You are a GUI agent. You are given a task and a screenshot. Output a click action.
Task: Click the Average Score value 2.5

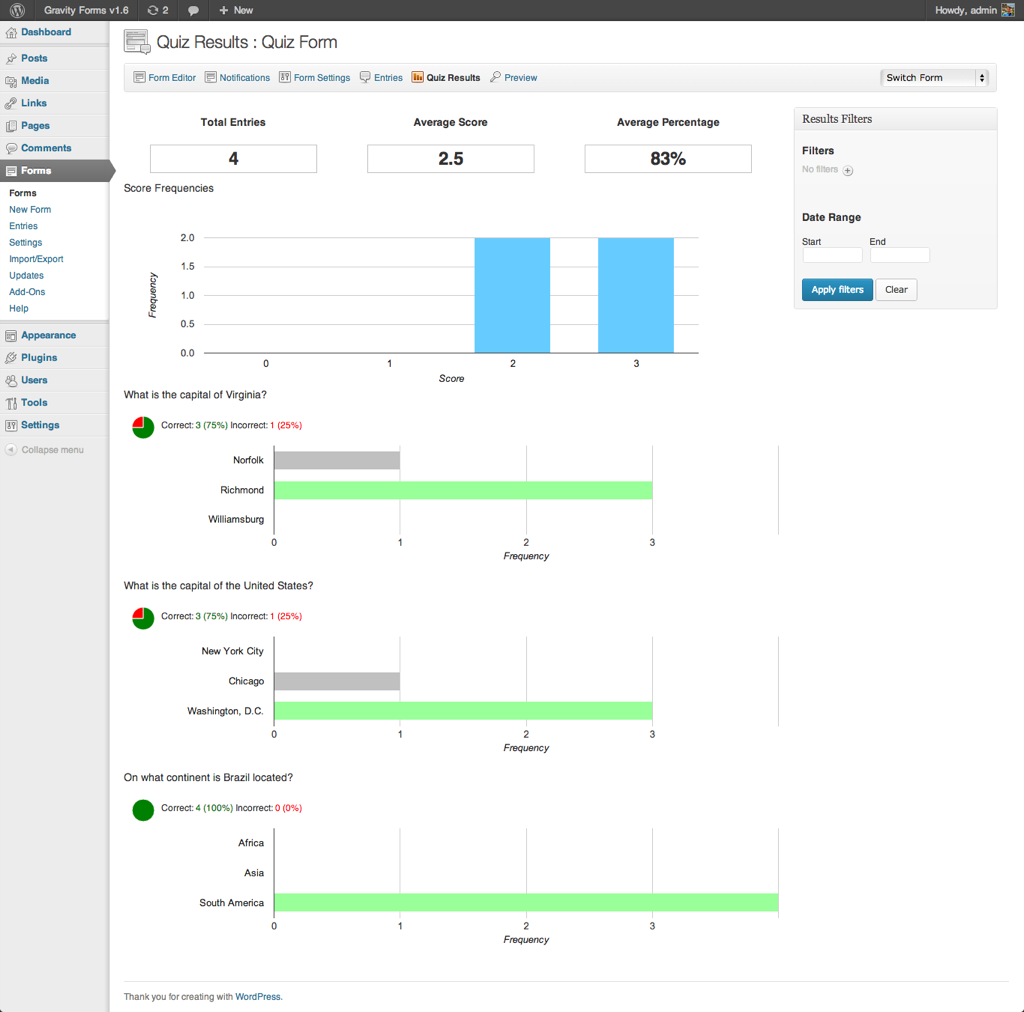coord(451,159)
